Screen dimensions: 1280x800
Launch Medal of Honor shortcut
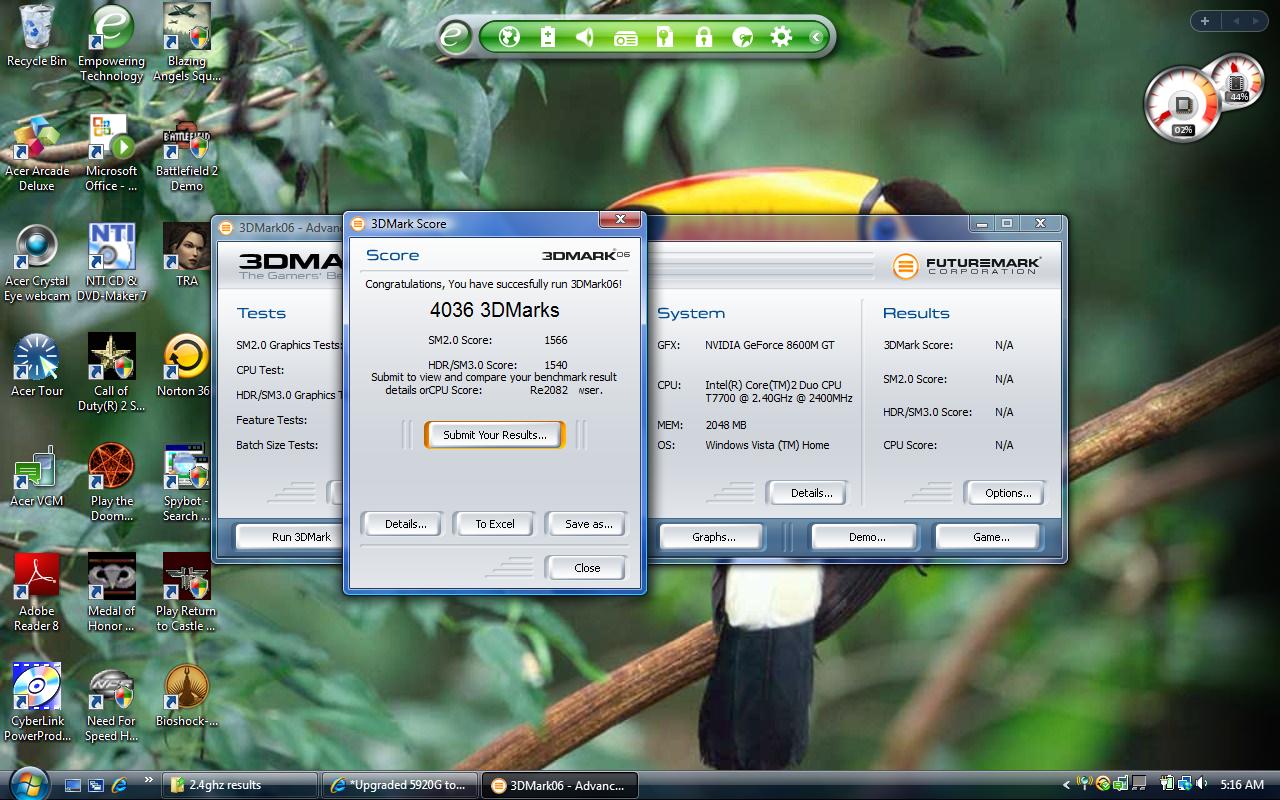point(111,592)
